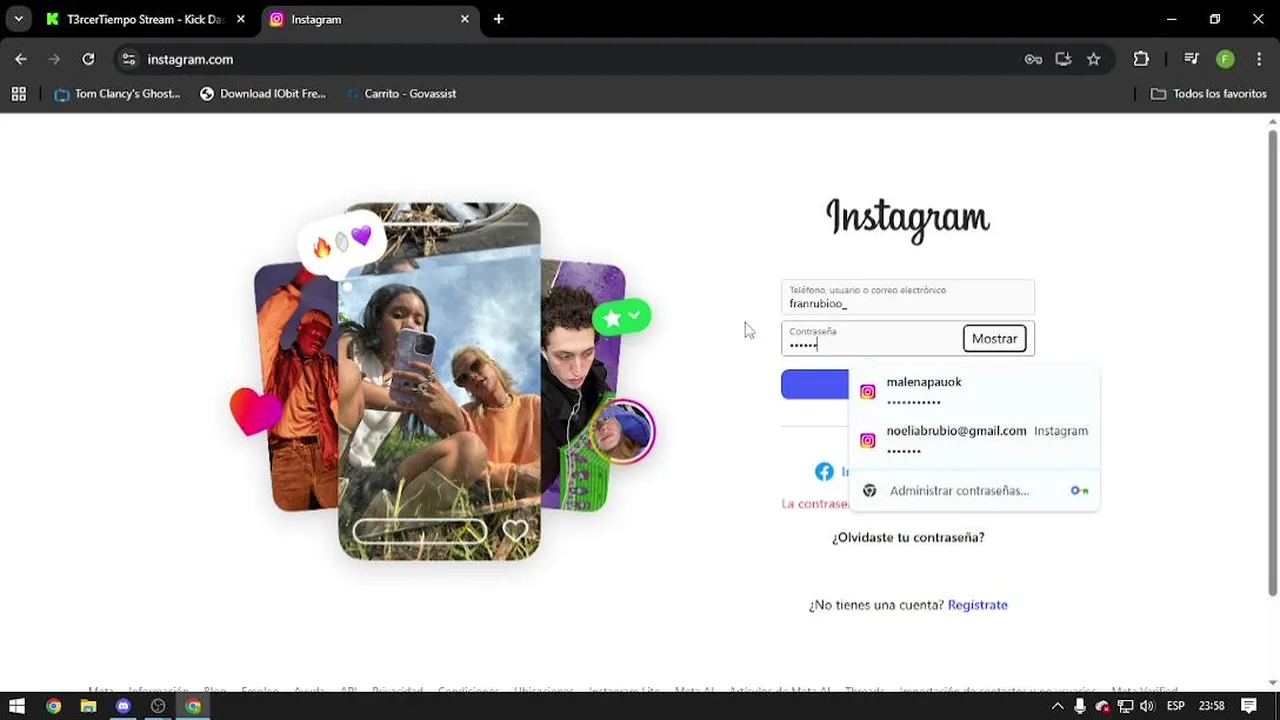Open Carrito - Govassist bookmark
Screen dimensions: 1280x720
(x=401, y=93)
